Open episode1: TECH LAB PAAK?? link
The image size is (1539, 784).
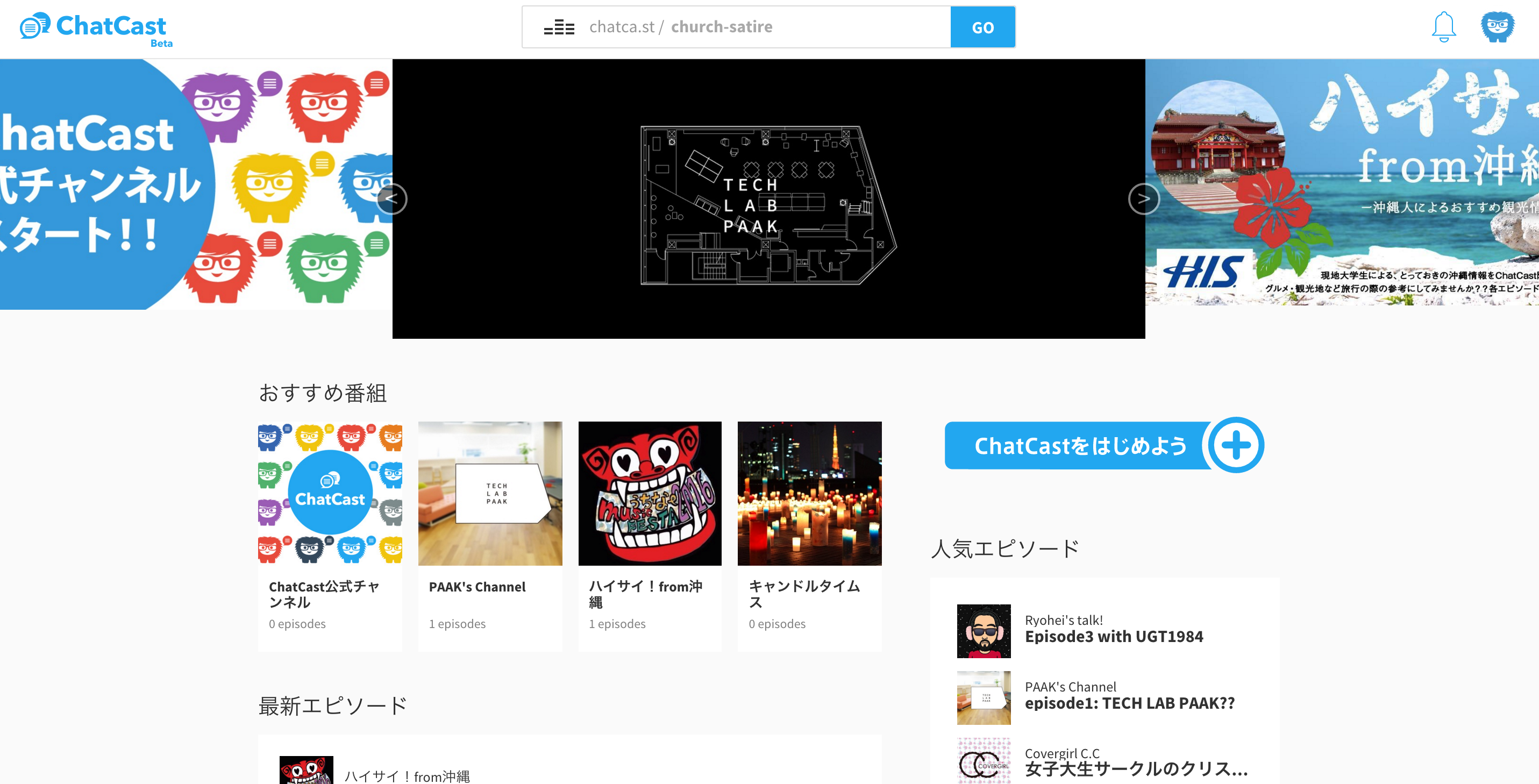(1129, 703)
